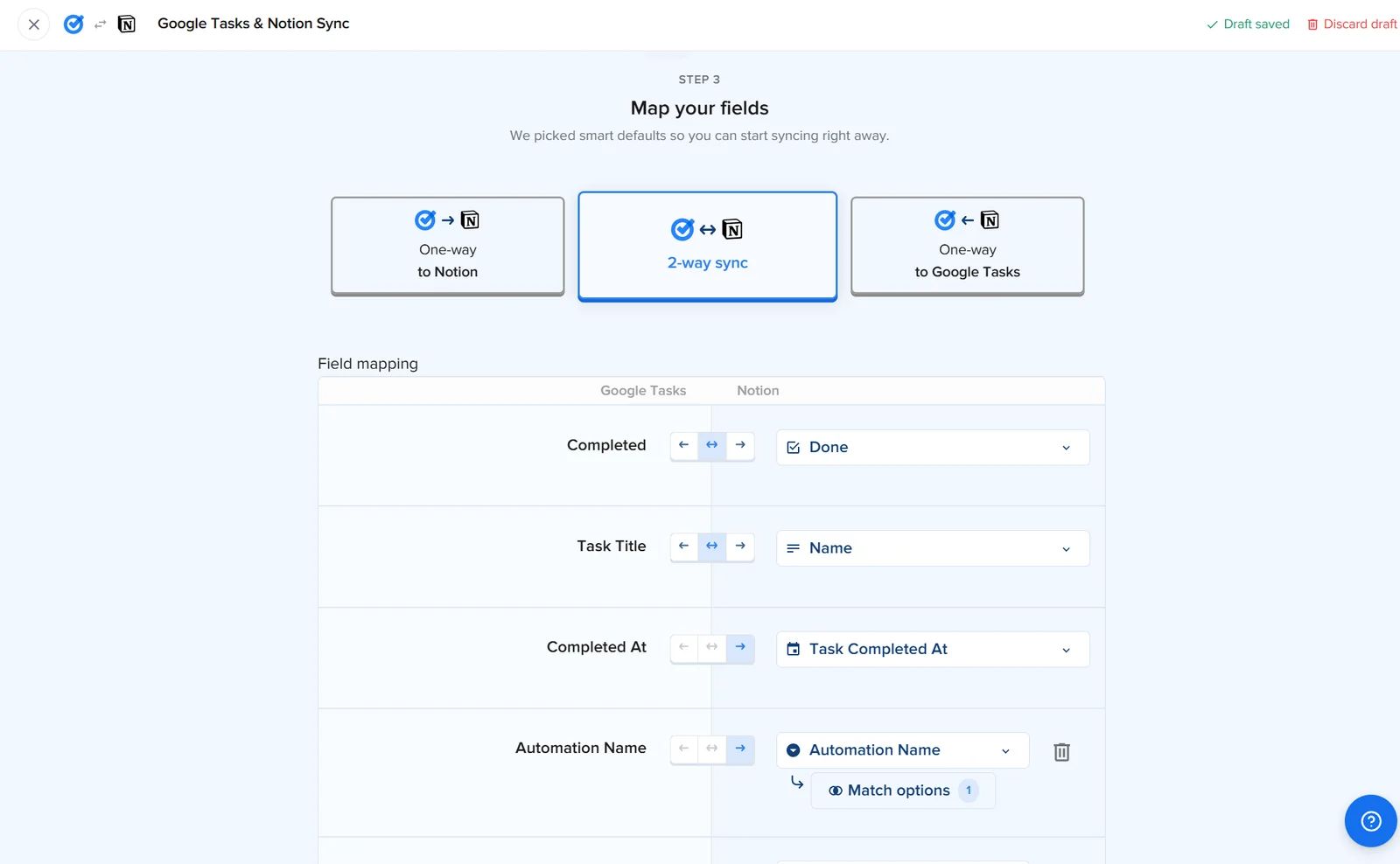
Task: Set Completed field to left-arrow direction
Action: coord(684,445)
